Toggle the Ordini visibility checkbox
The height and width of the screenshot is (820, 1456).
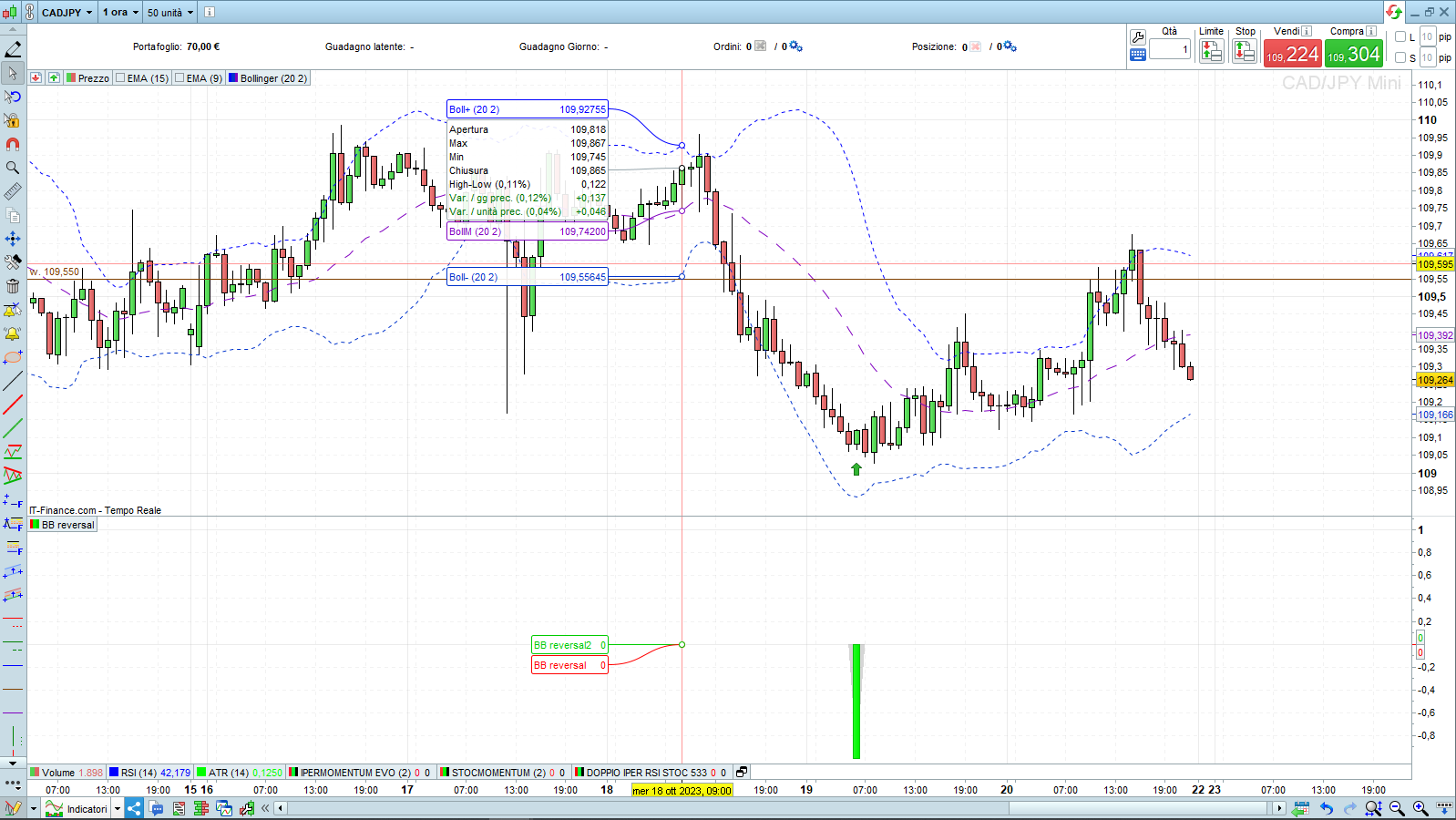pos(761,46)
